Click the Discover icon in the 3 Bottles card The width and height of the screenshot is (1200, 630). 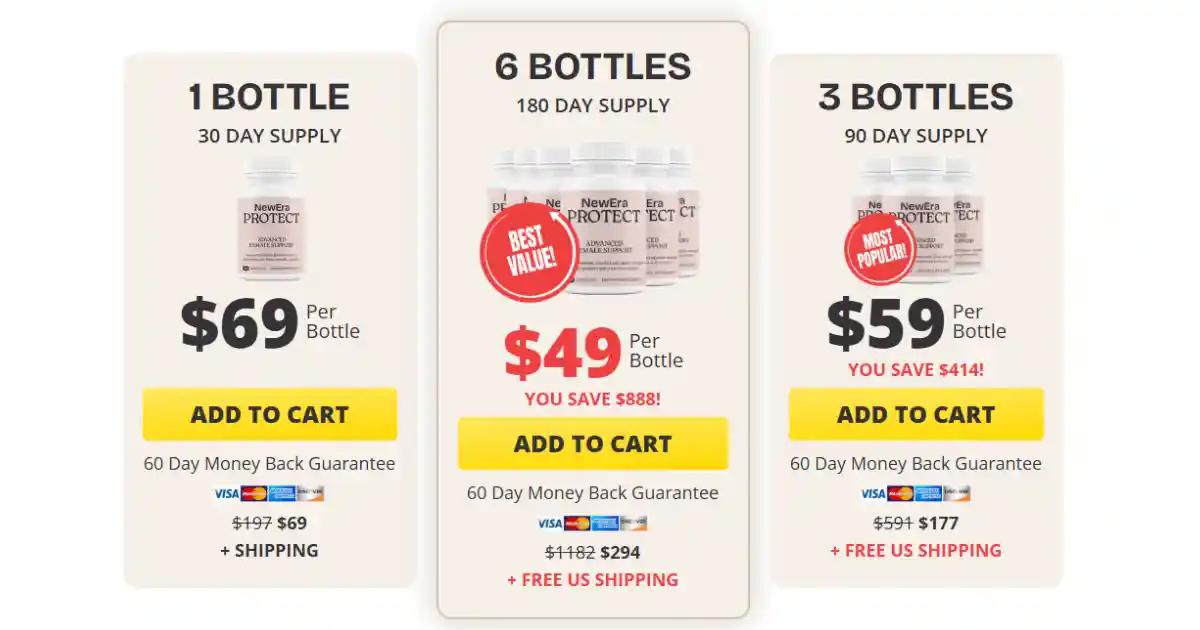[957, 493]
